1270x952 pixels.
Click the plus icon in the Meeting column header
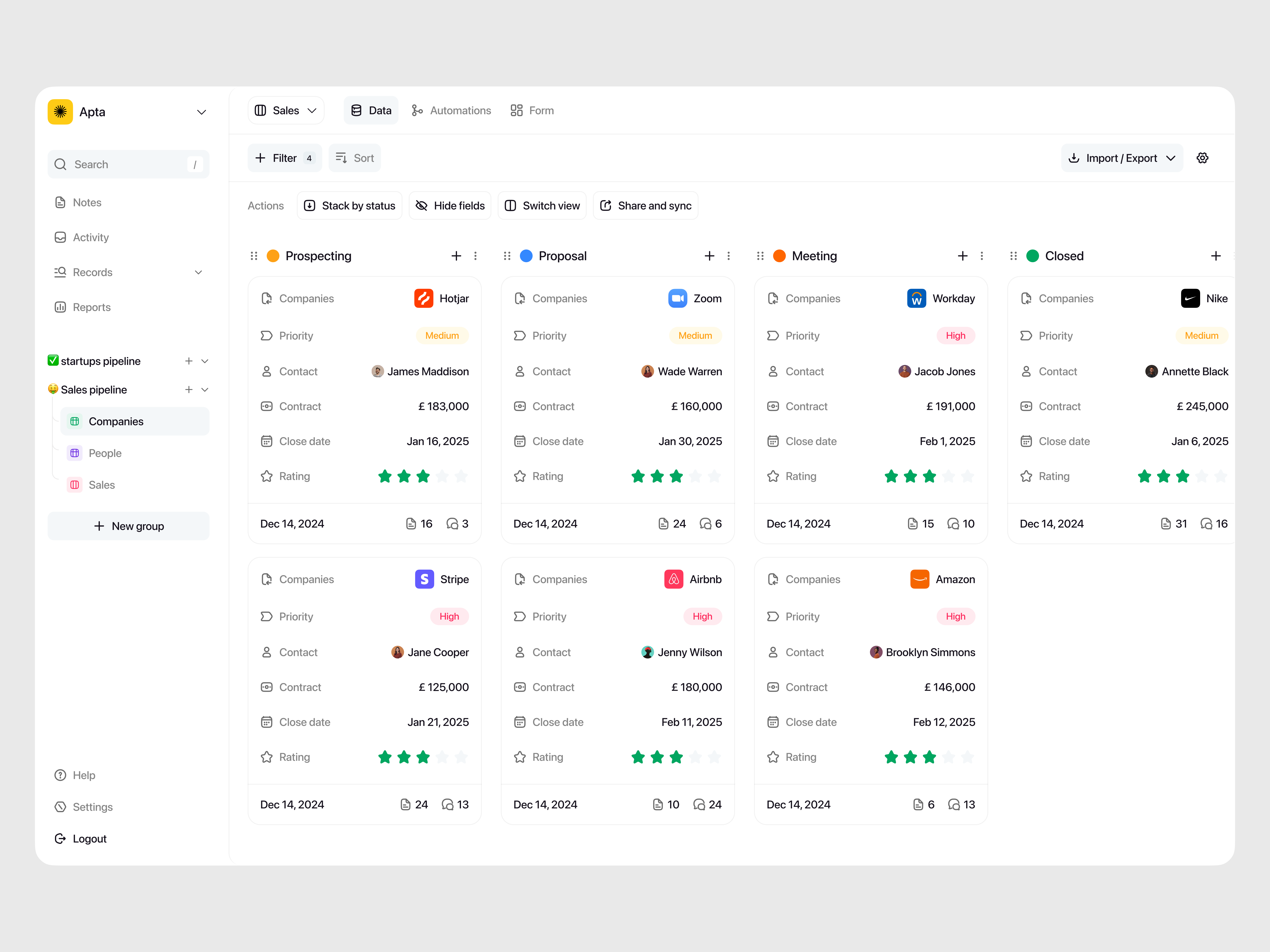[963, 256]
